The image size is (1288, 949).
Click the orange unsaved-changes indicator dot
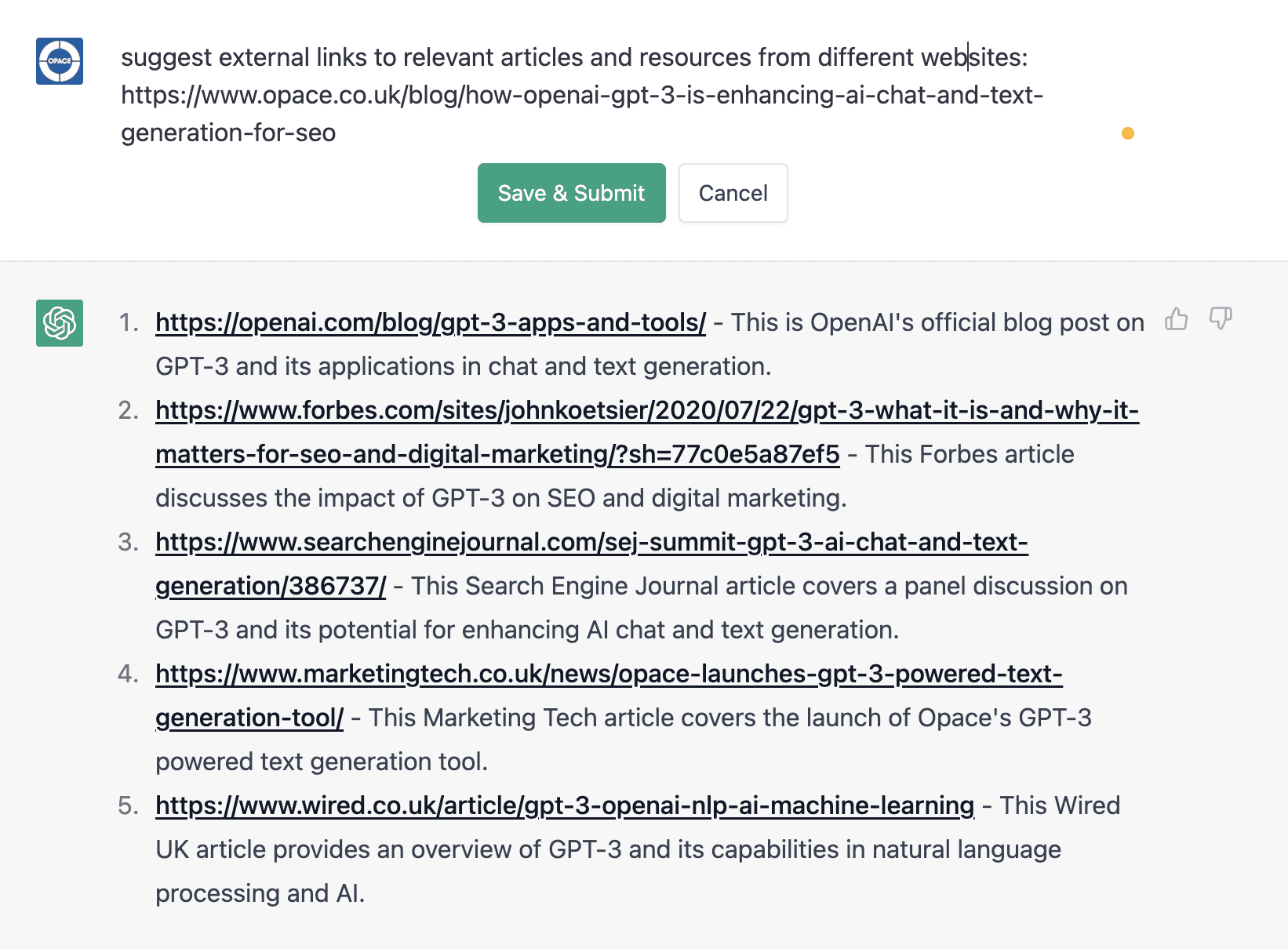click(x=1129, y=133)
